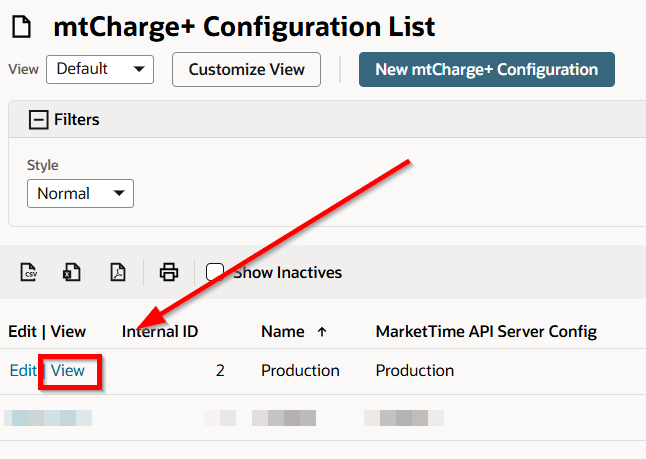Click New mtCharge+ Configuration button
The image size is (646, 459).
pos(487,69)
